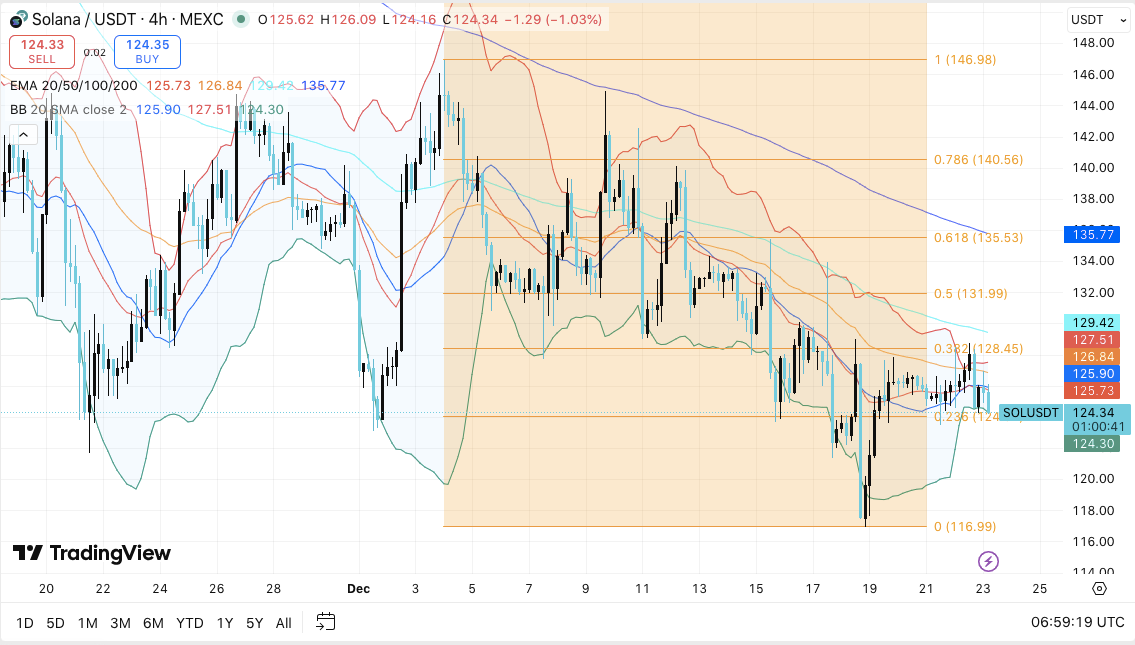Switch to the YTD range

(x=190, y=623)
